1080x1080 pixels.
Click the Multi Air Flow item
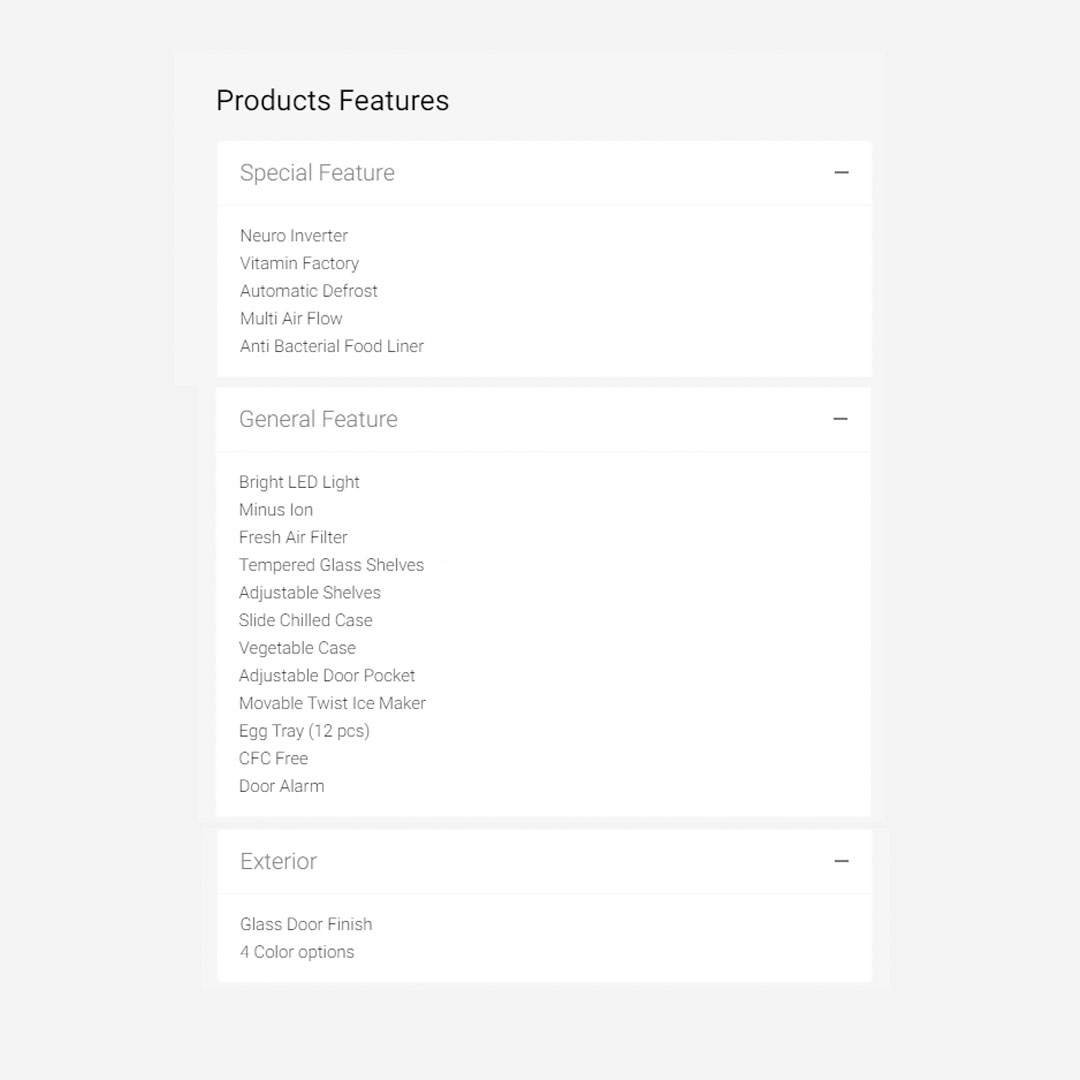pyautogui.click(x=291, y=318)
